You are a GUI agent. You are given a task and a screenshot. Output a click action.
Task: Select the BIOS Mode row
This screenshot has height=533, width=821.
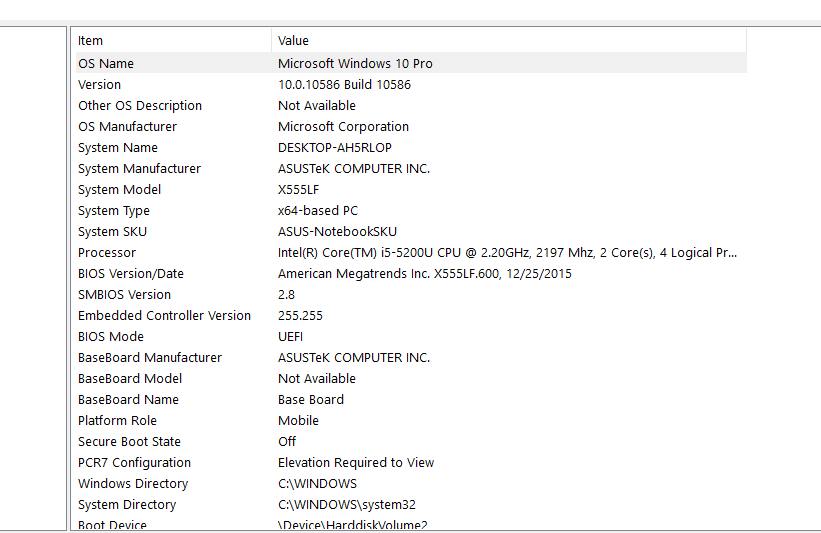click(x=411, y=336)
